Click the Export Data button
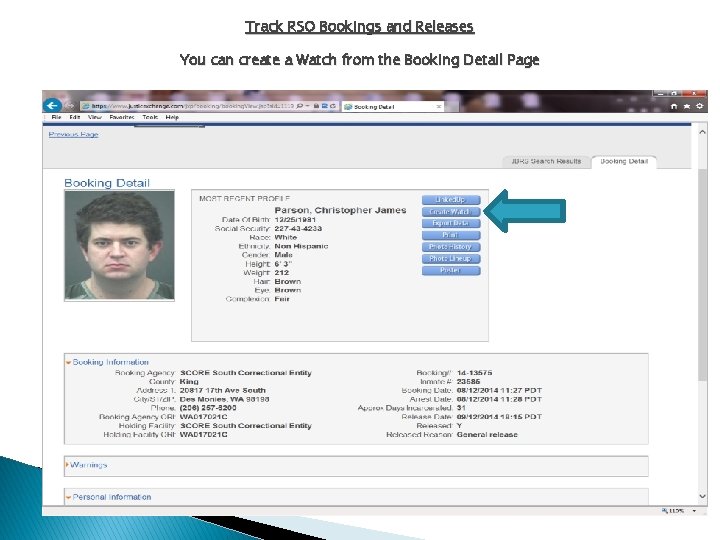Viewport: 720px width, 540px height. (451, 223)
